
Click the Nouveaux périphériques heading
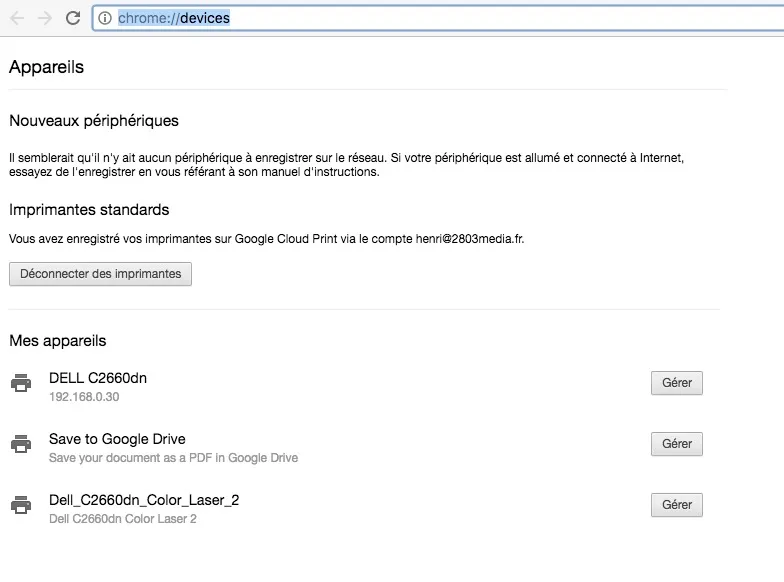point(94,121)
